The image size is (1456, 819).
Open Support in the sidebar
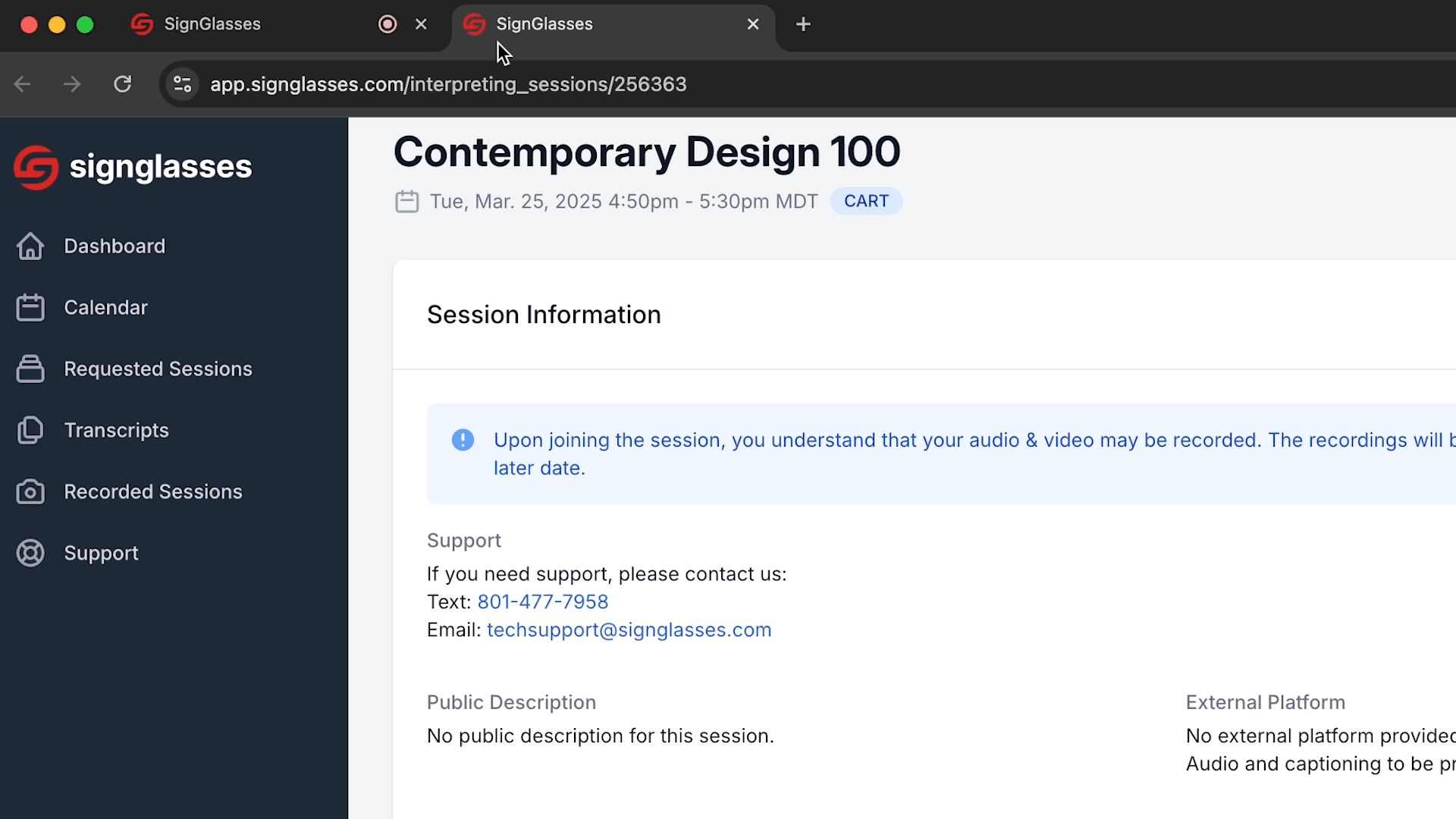(x=101, y=553)
